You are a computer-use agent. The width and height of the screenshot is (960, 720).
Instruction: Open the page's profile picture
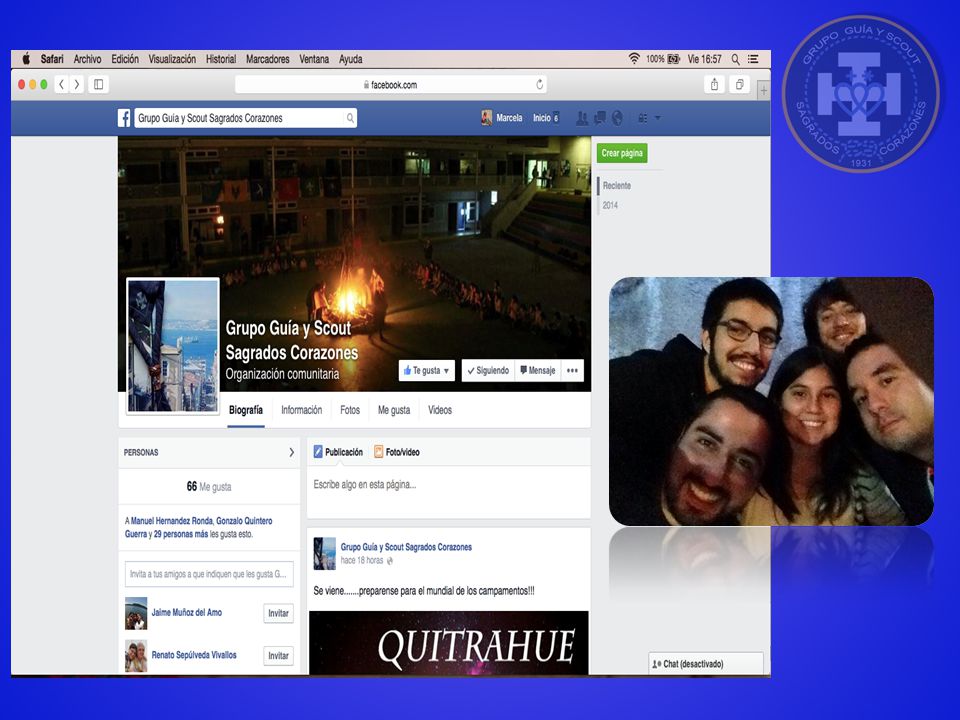[x=173, y=346]
